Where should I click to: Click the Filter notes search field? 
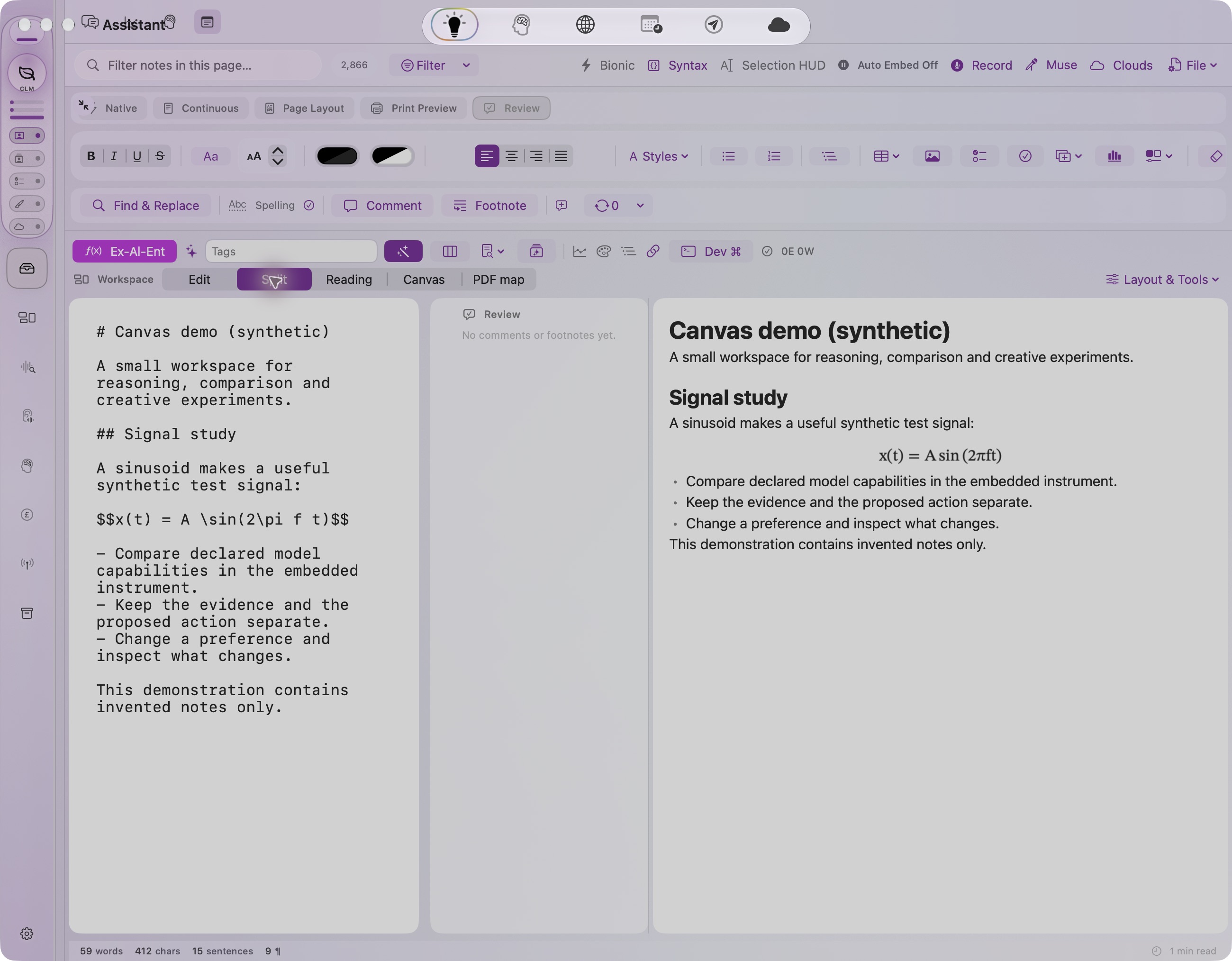[x=198, y=65]
